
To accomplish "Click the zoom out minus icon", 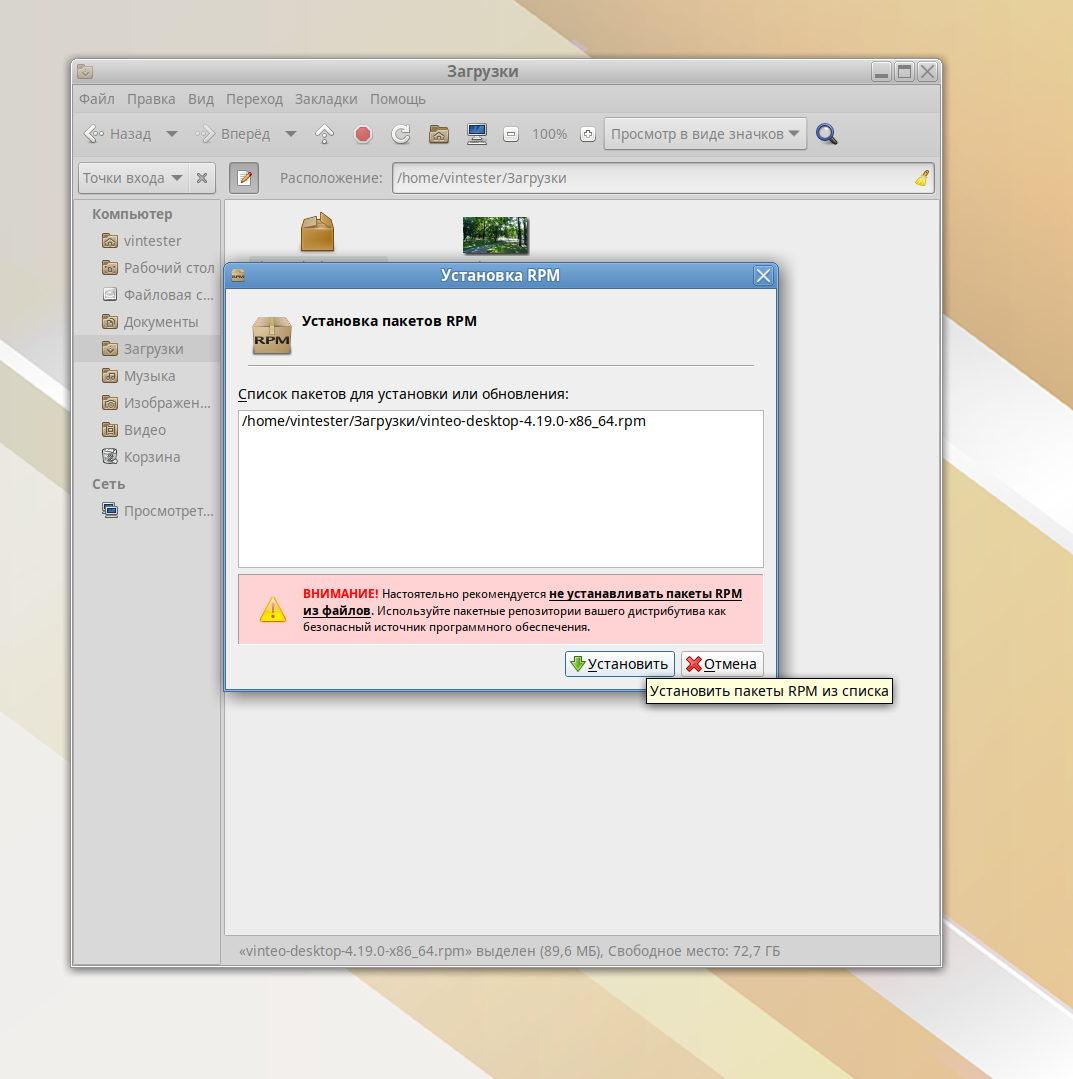I will [x=511, y=134].
